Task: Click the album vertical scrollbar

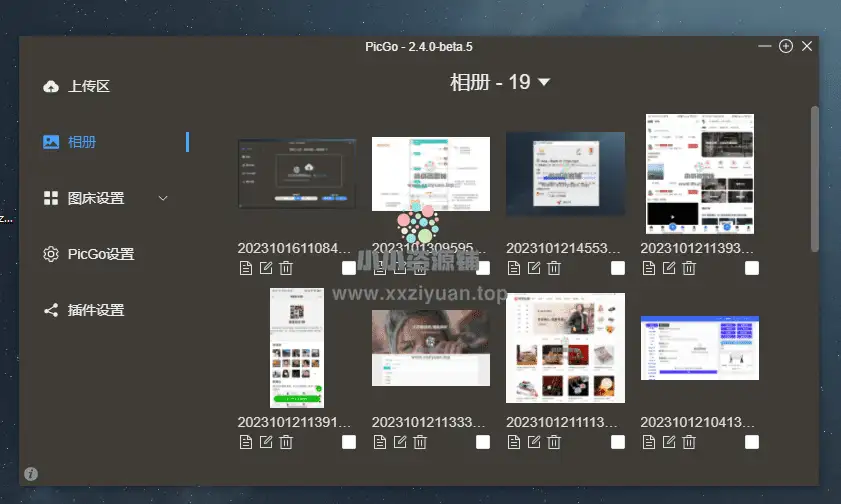Action: click(815, 180)
